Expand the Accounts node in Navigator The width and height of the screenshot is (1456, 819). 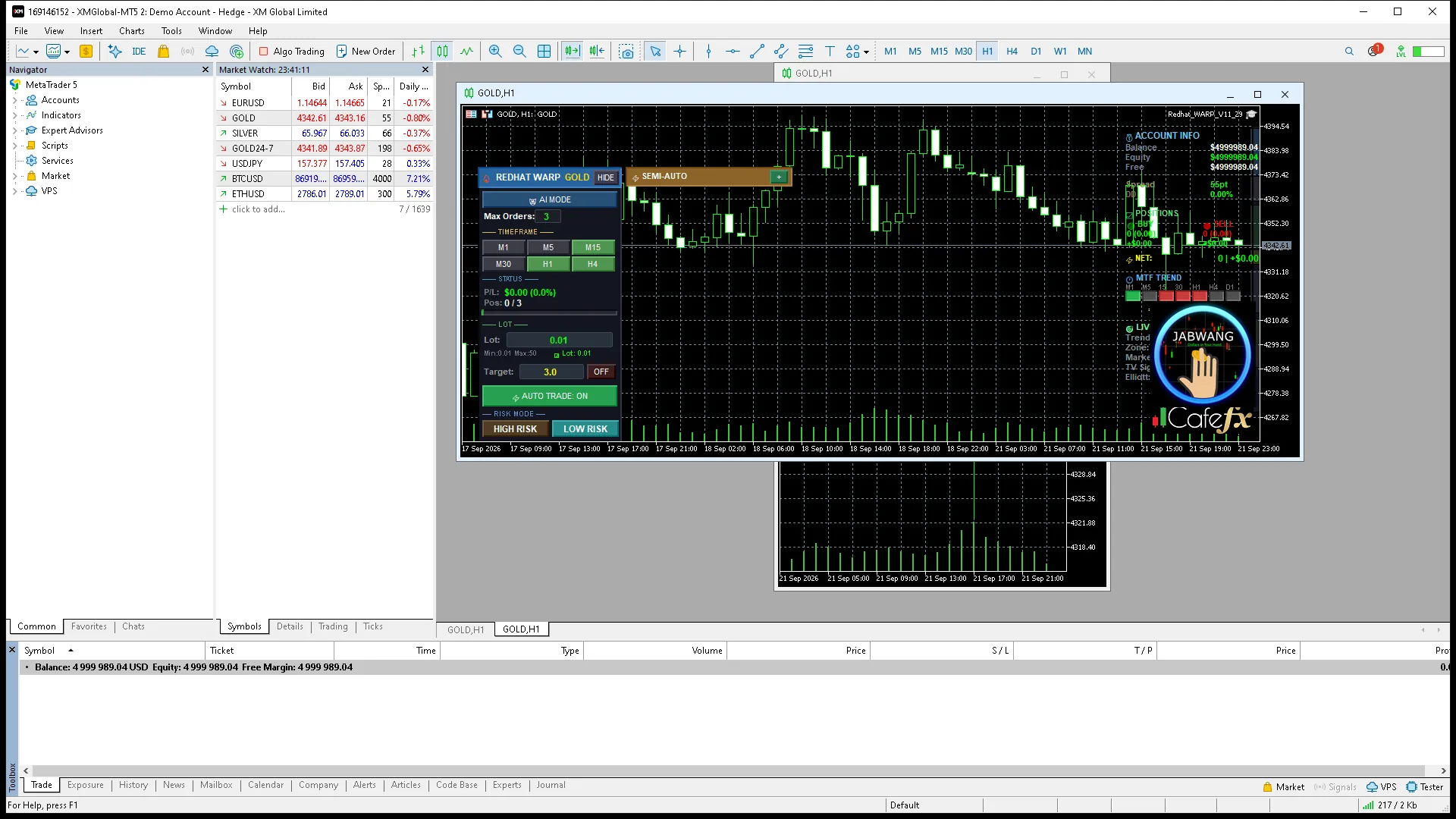tap(14, 100)
